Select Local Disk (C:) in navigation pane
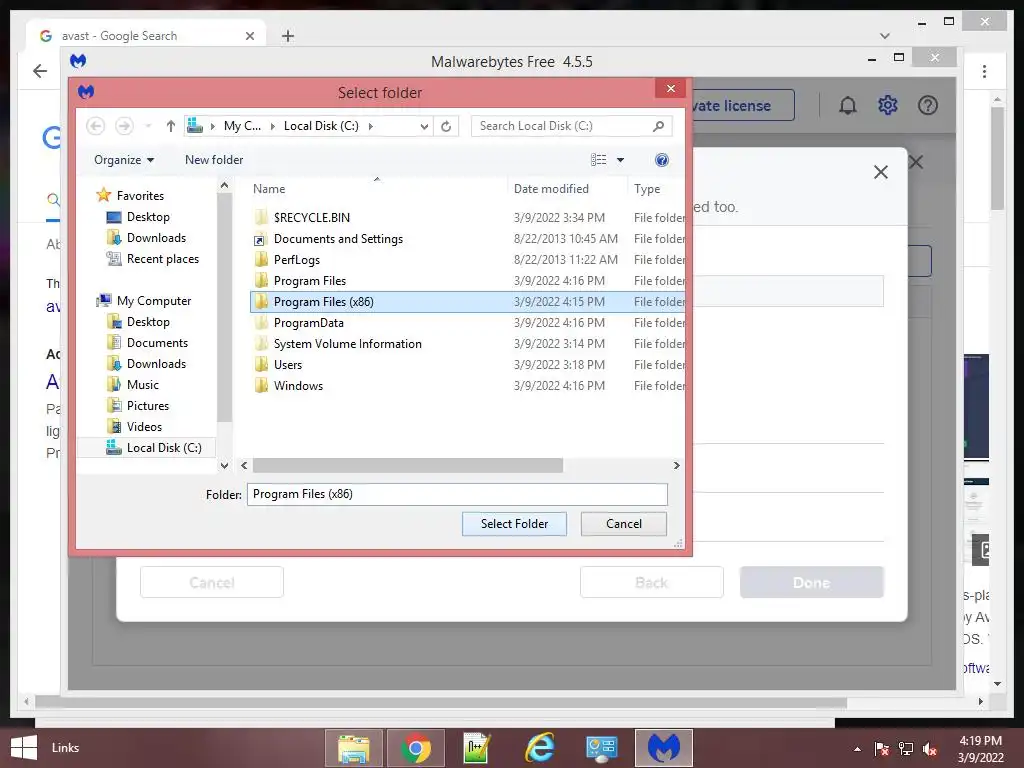1024x768 pixels. (x=164, y=447)
